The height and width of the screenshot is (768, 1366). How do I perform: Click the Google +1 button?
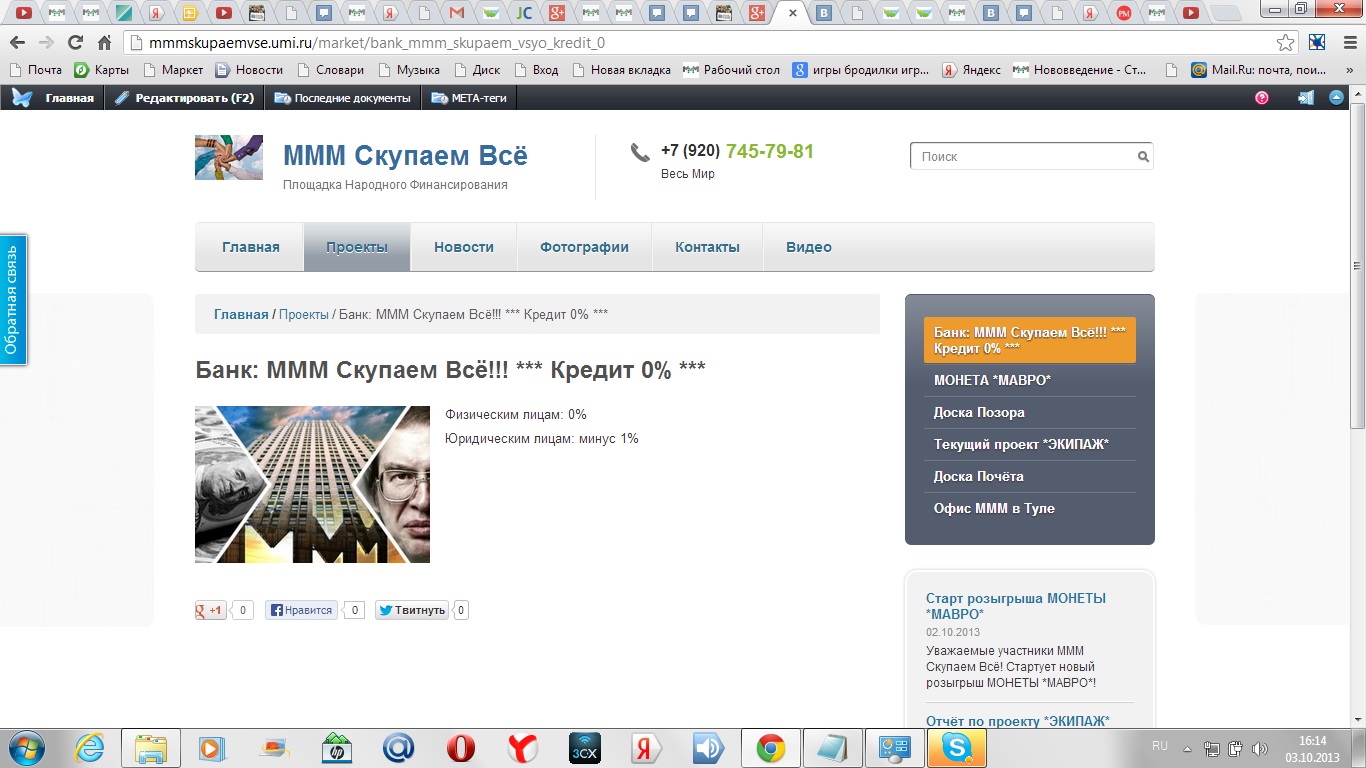(x=211, y=610)
